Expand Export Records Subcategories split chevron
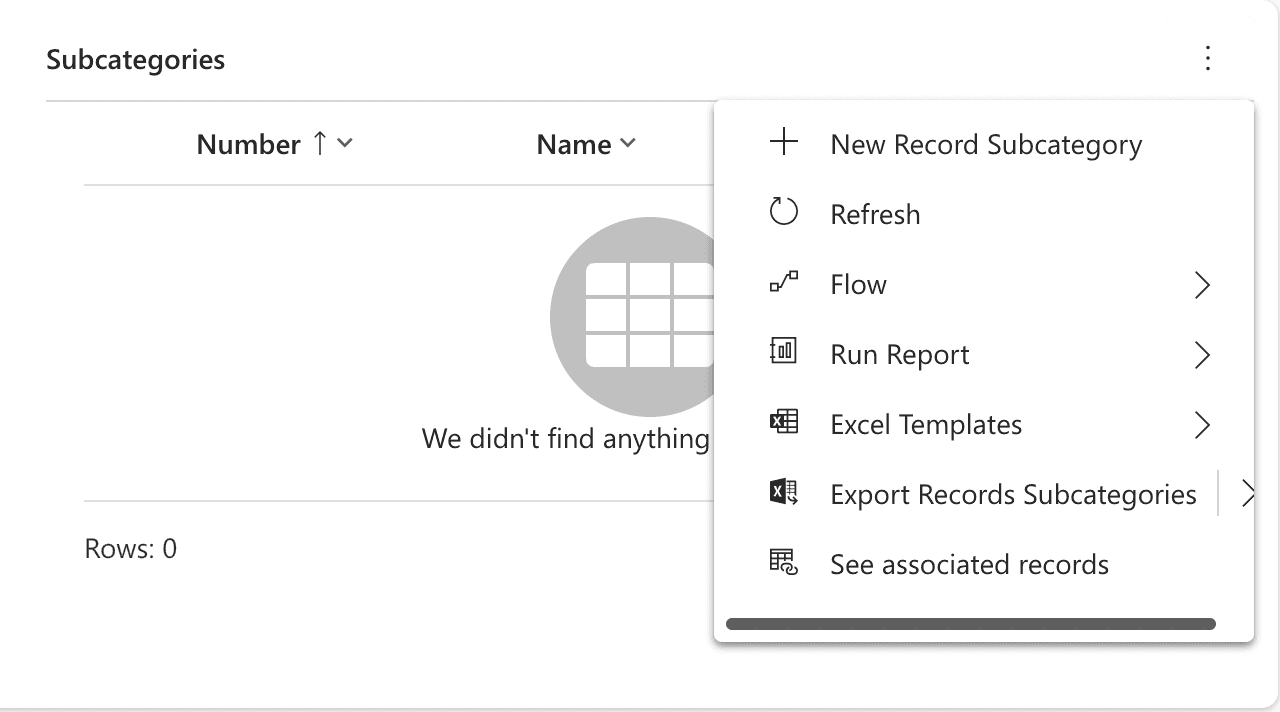 pos(1246,494)
